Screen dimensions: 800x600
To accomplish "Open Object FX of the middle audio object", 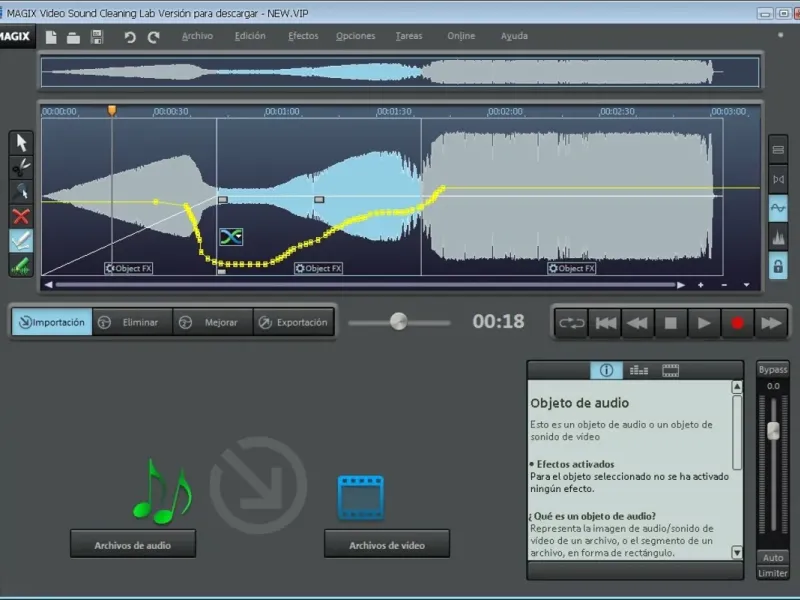I will coord(318,268).
